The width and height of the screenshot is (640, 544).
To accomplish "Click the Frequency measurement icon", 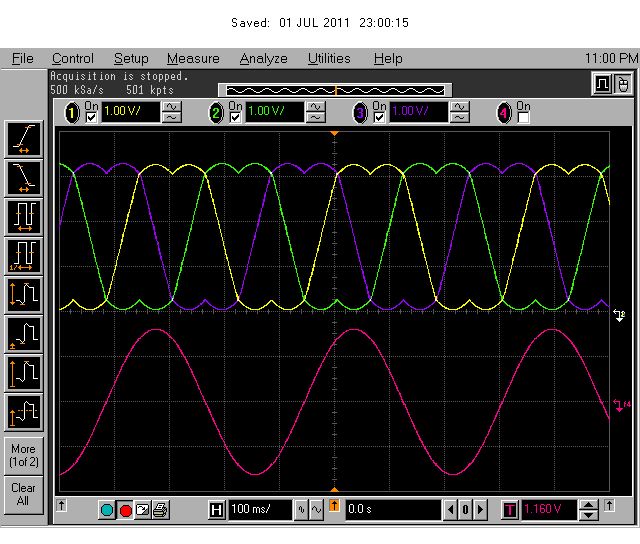I will pyautogui.click(x=23, y=256).
